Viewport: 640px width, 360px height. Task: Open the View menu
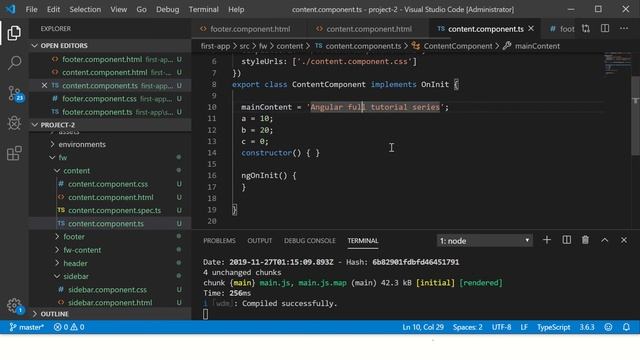[118, 9]
